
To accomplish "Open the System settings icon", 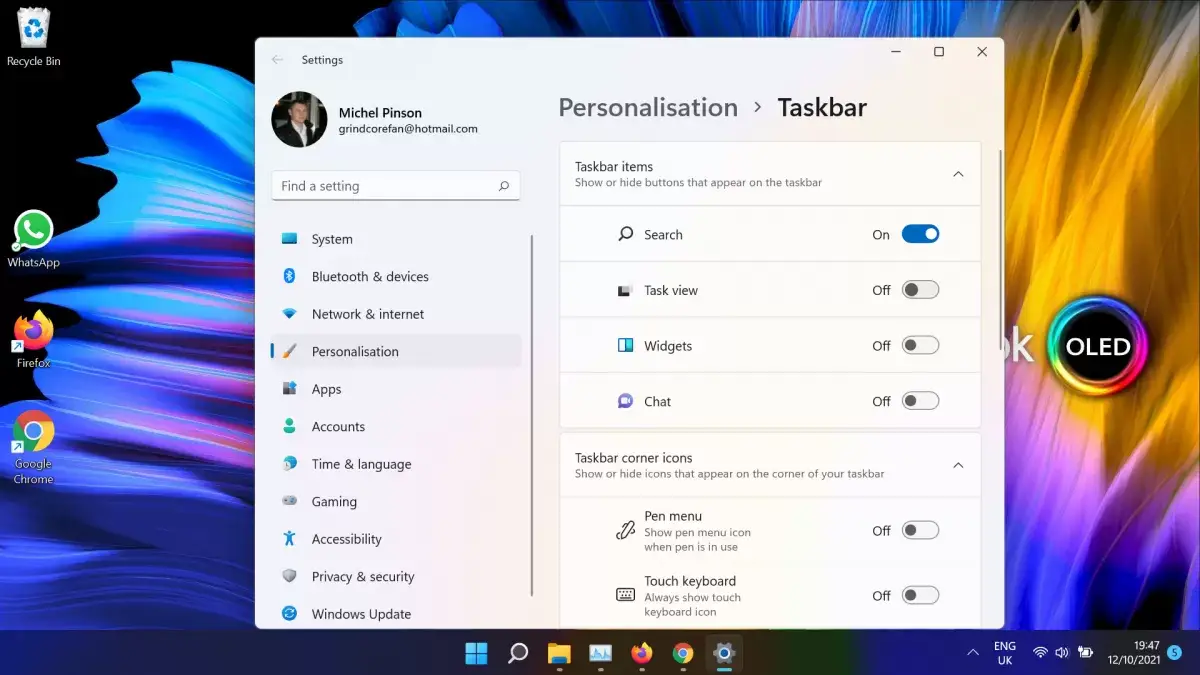I will coord(289,239).
